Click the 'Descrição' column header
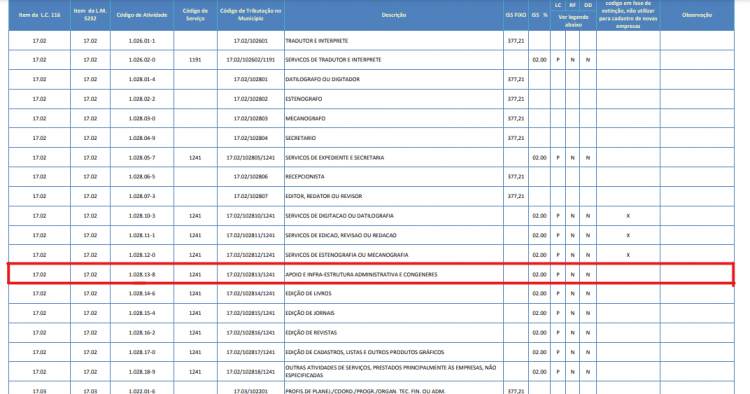Viewport: 750px width, 394px height. 394,15
